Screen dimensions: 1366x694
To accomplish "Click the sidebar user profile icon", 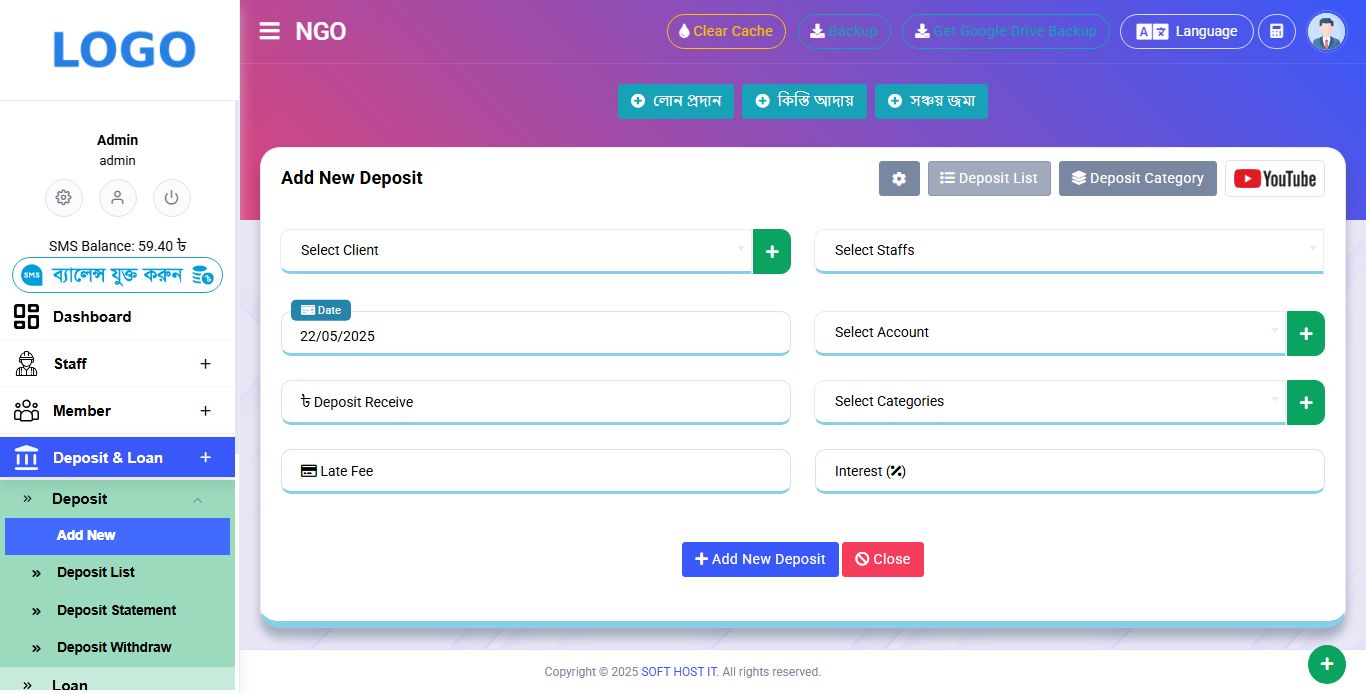I will [x=118, y=197].
